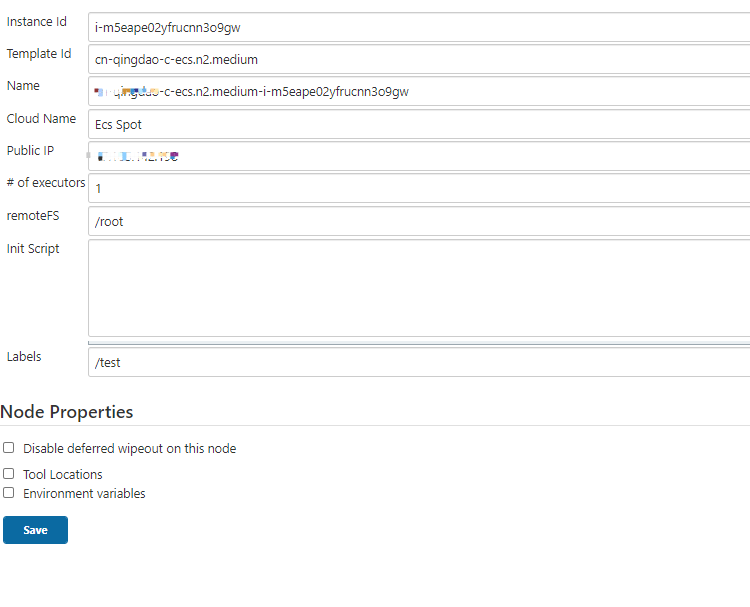Click the Cloud Name label

(41, 119)
